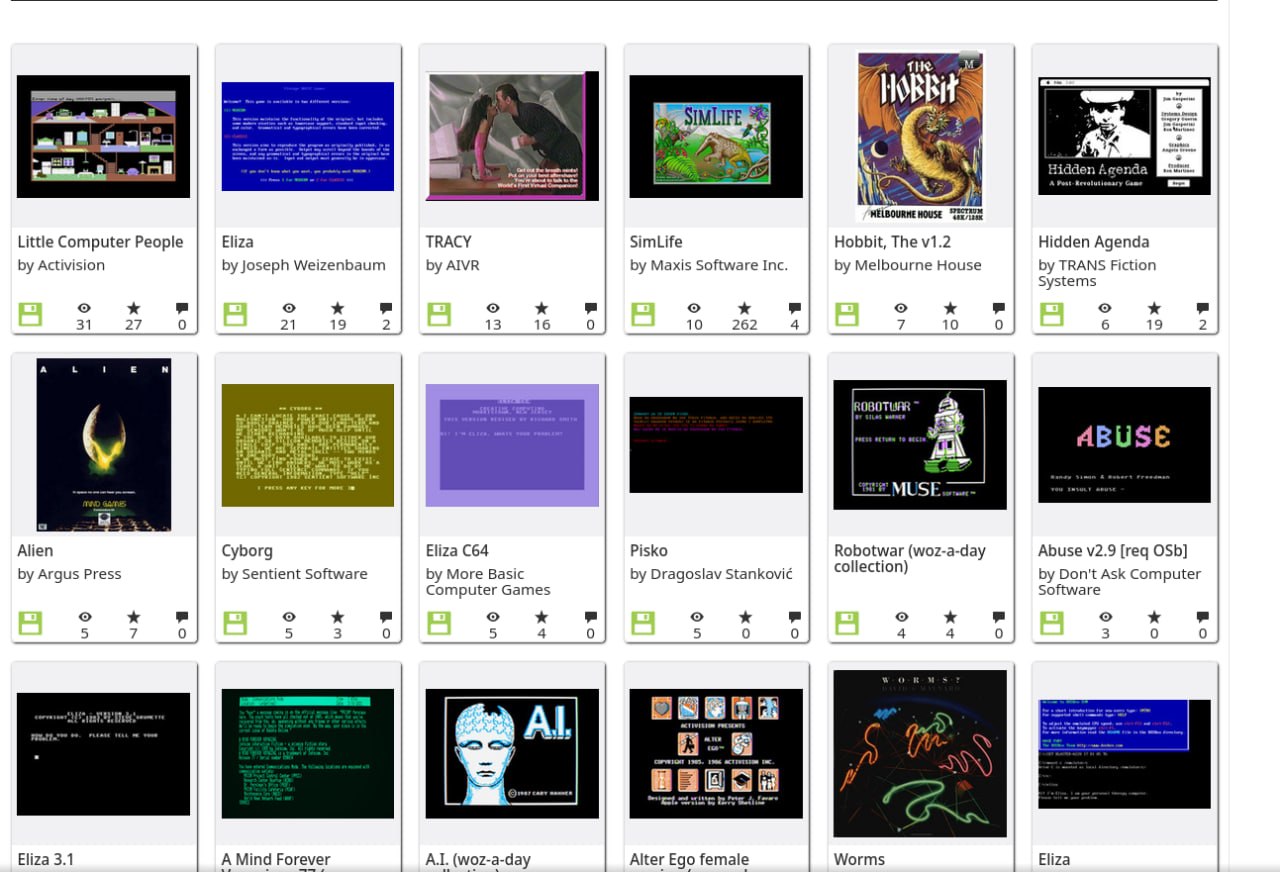Screen dimensions: 1280x872
Task: Click the favorites star icon on SimLife card
Action: point(744,308)
